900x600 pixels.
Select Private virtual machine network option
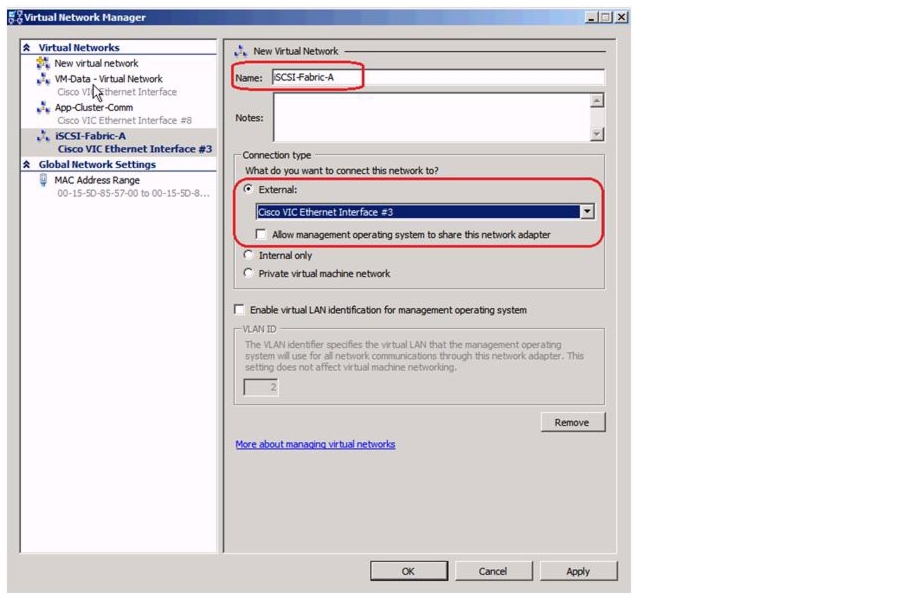pyautogui.click(x=248, y=273)
